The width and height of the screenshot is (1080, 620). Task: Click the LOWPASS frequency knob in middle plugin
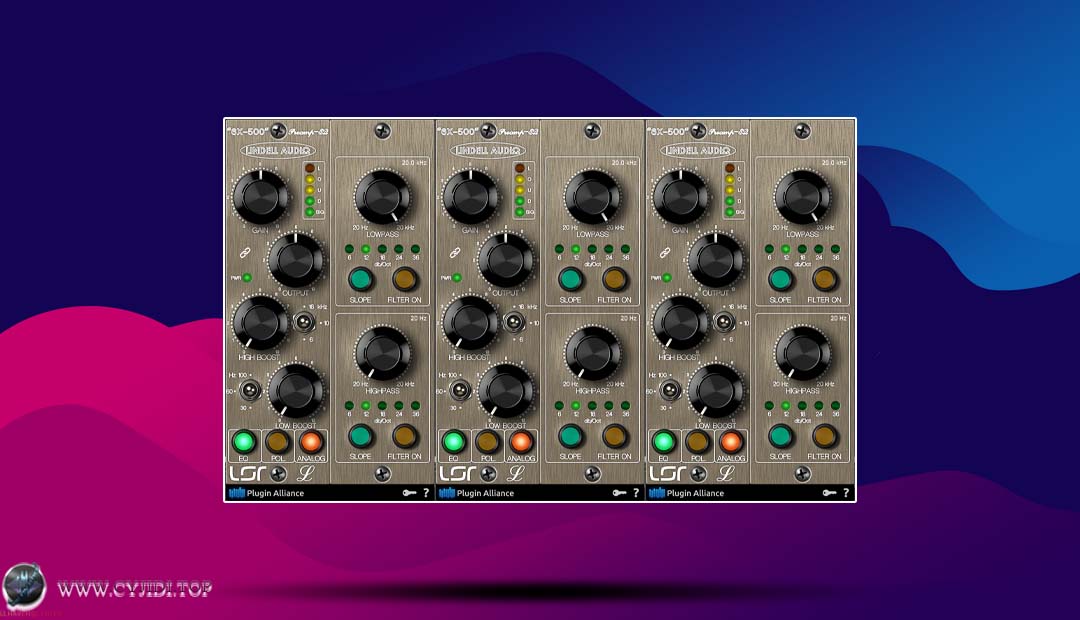(593, 196)
